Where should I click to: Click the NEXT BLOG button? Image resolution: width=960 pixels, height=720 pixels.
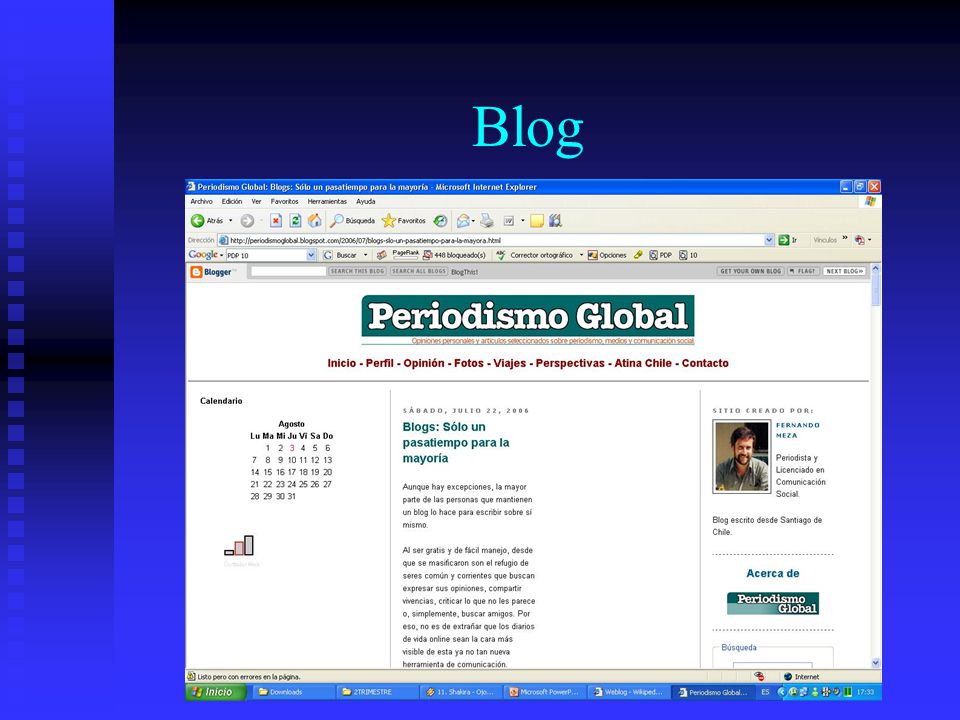(x=844, y=271)
